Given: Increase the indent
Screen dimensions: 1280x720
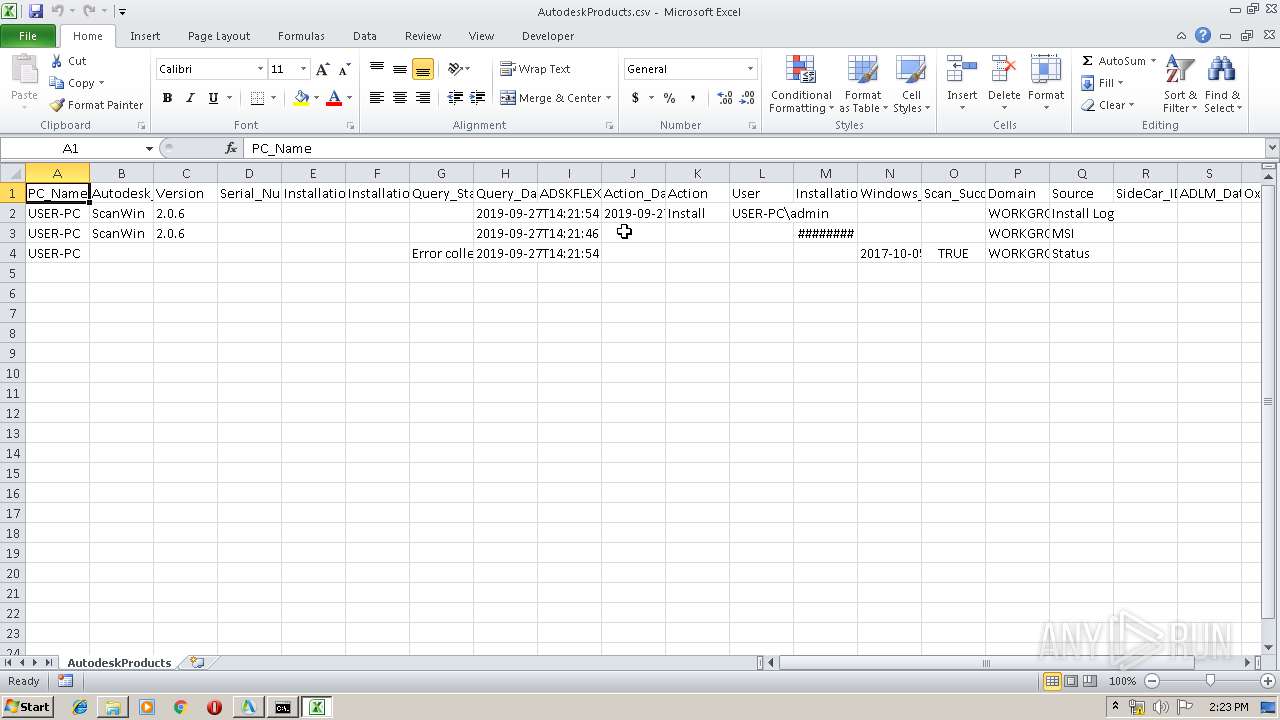Looking at the screenshot, I should [x=478, y=98].
